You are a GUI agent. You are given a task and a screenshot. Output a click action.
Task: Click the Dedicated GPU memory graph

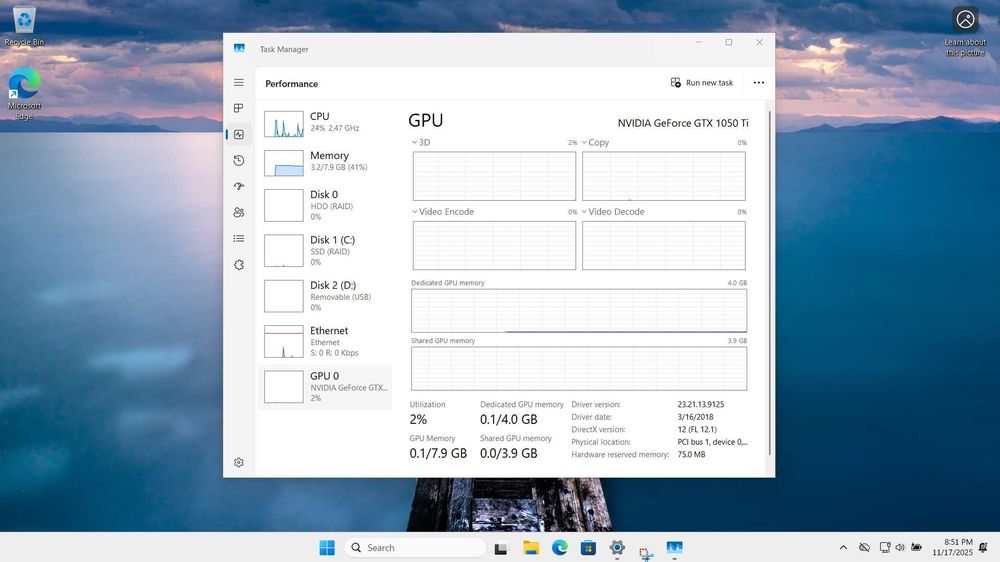(579, 311)
